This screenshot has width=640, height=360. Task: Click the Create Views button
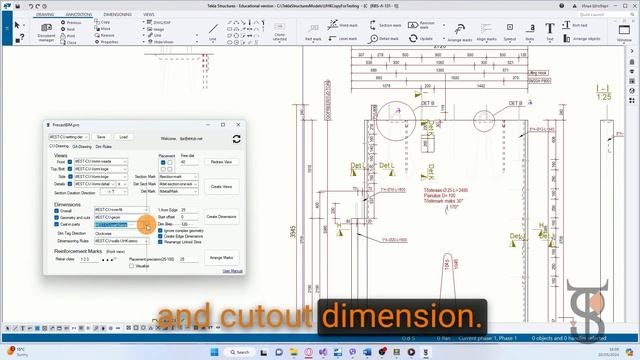tap(222, 187)
